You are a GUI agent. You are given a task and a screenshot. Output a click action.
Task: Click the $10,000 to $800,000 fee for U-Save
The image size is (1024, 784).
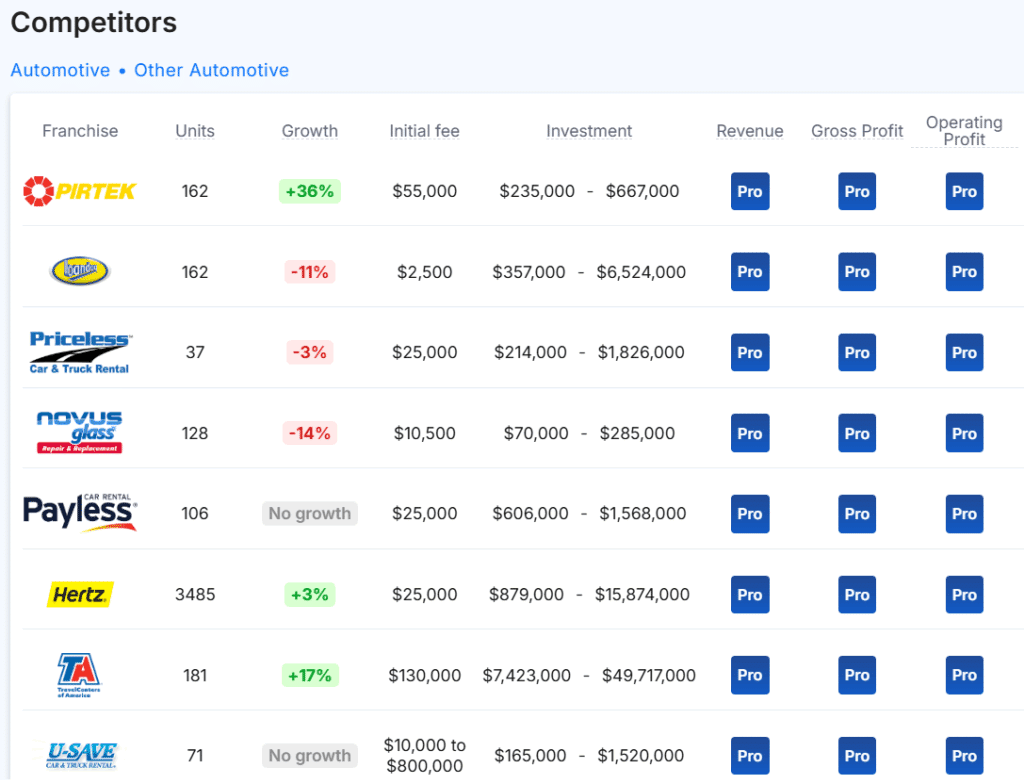pos(424,755)
